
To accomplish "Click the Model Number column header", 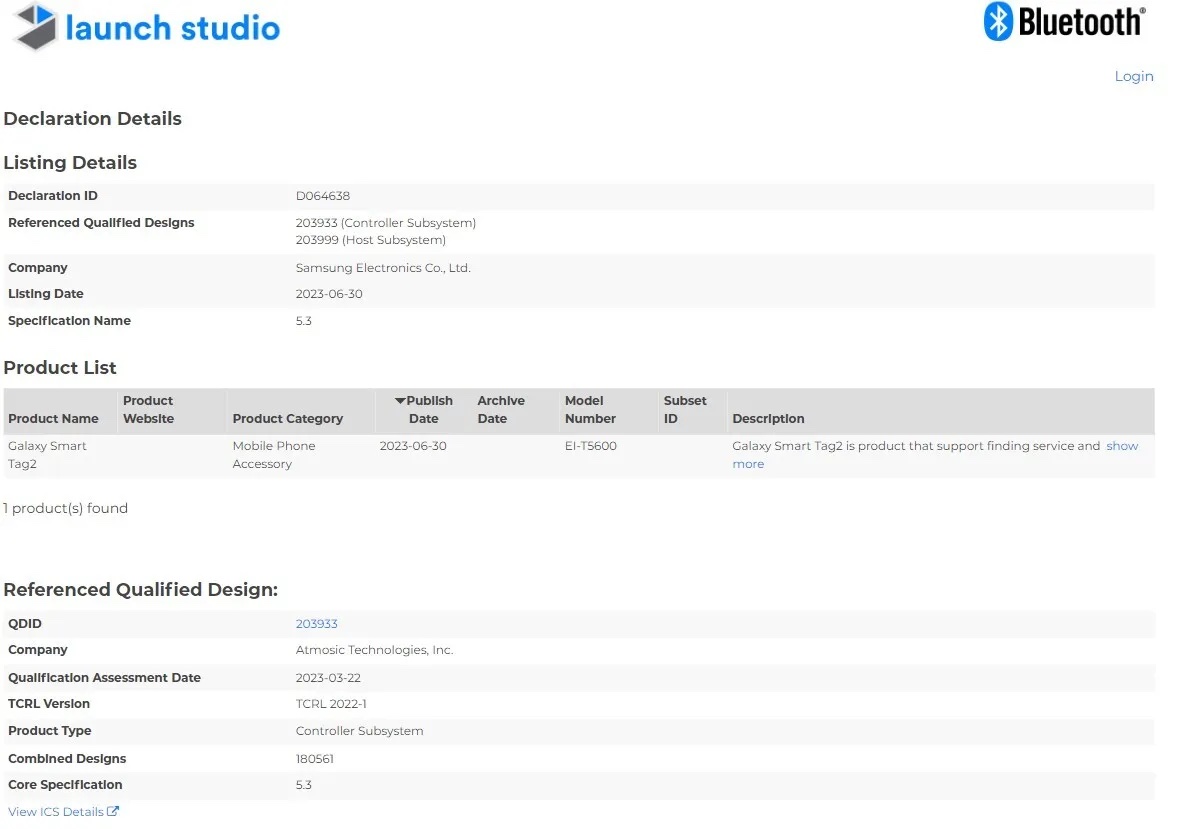I will coord(590,410).
